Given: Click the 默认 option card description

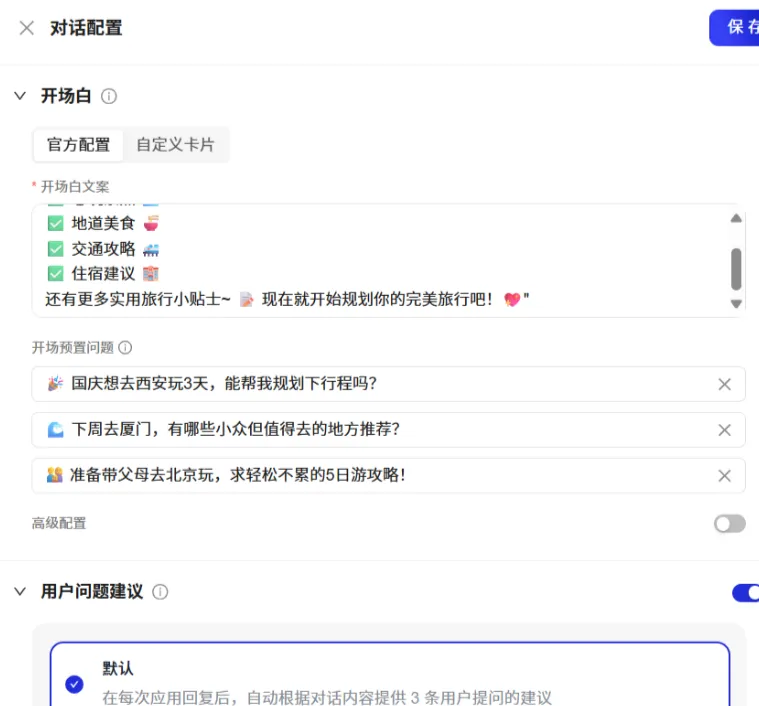Looking at the screenshot, I should pyautogui.click(x=327, y=698).
